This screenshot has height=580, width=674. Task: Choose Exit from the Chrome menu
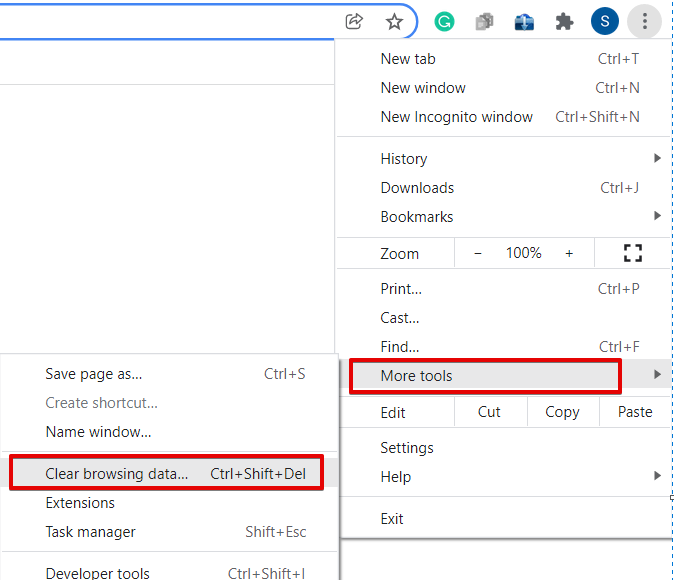click(x=506, y=519)
